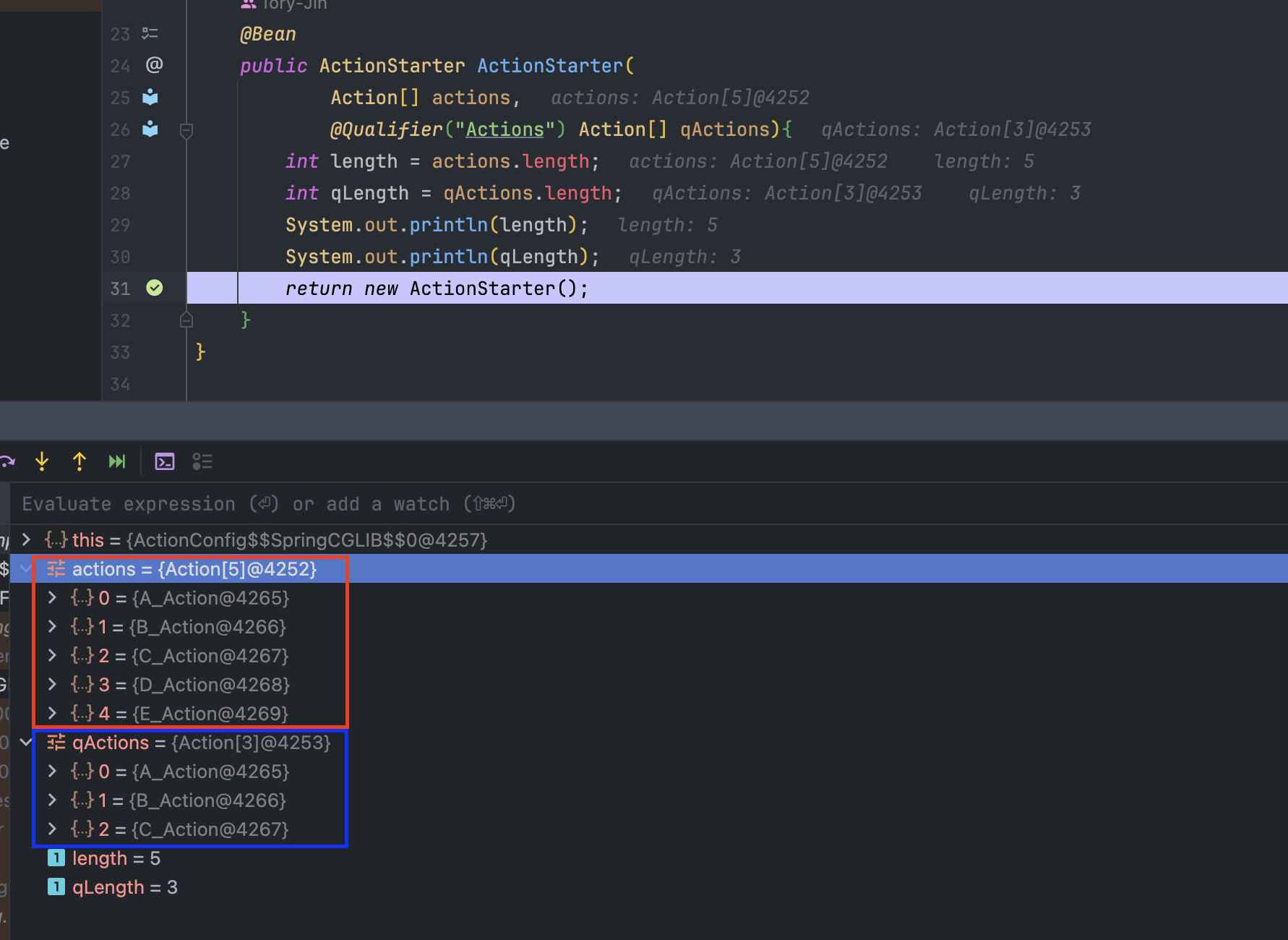1288x940 pixels.
Task: Expand actions element 4 E_Action@4269
Action: click(52, 713)
